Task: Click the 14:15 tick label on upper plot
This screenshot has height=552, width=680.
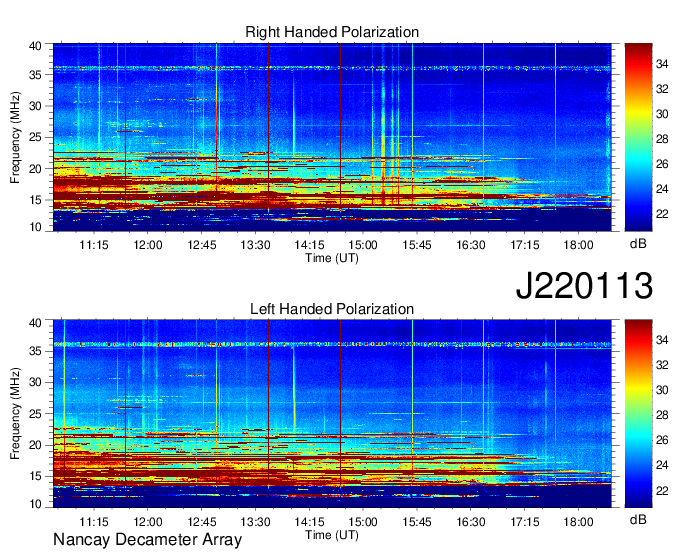Action: [x=309, y=245]
